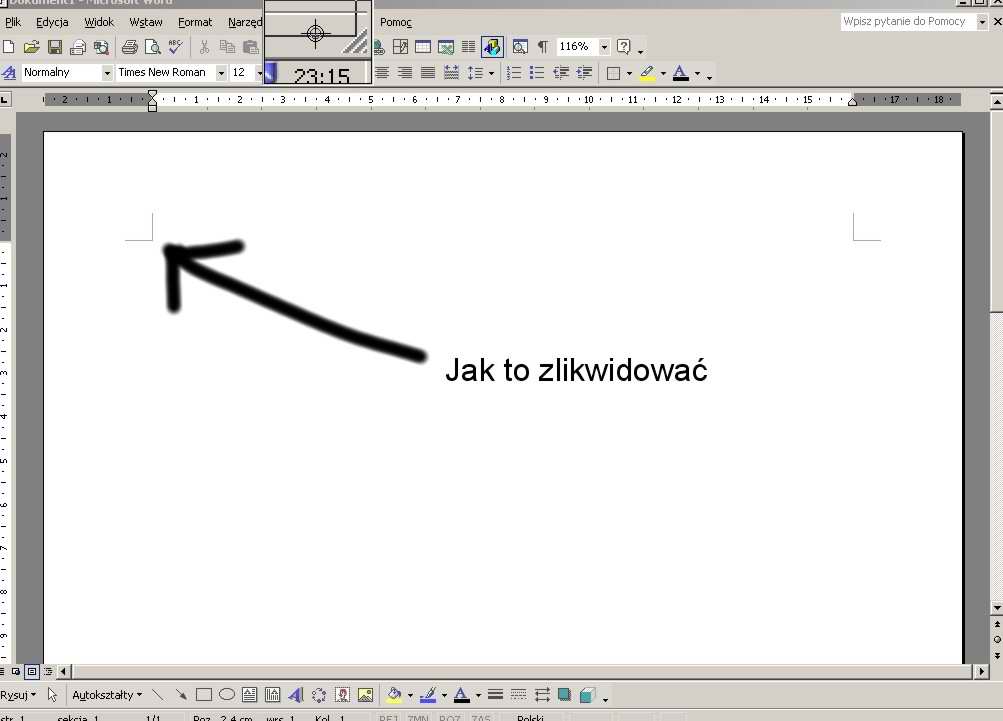This screenshot has width=1003, height=721.
Task: Open the Wstaw menu
Action: pos(146,22)
